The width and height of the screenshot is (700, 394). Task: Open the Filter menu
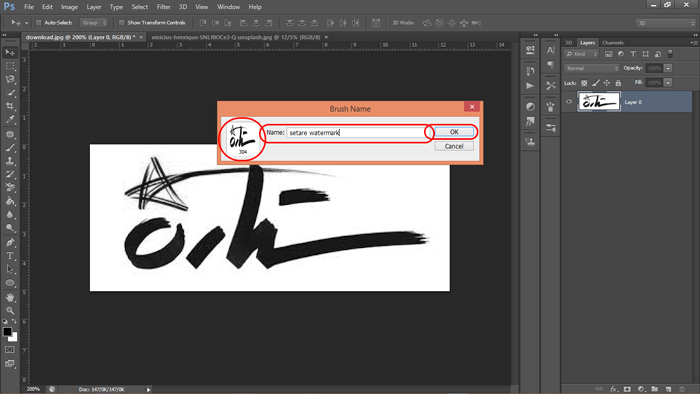point(163,7)
